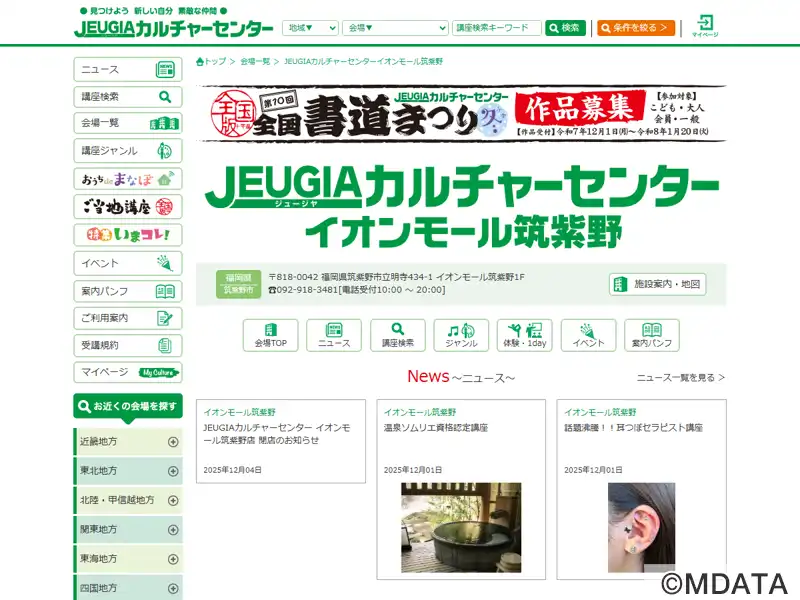Click the 会場一覧 breadcrumb link
Image resolution: width=800 pixels, height=600 pixels.
[255, 62]
